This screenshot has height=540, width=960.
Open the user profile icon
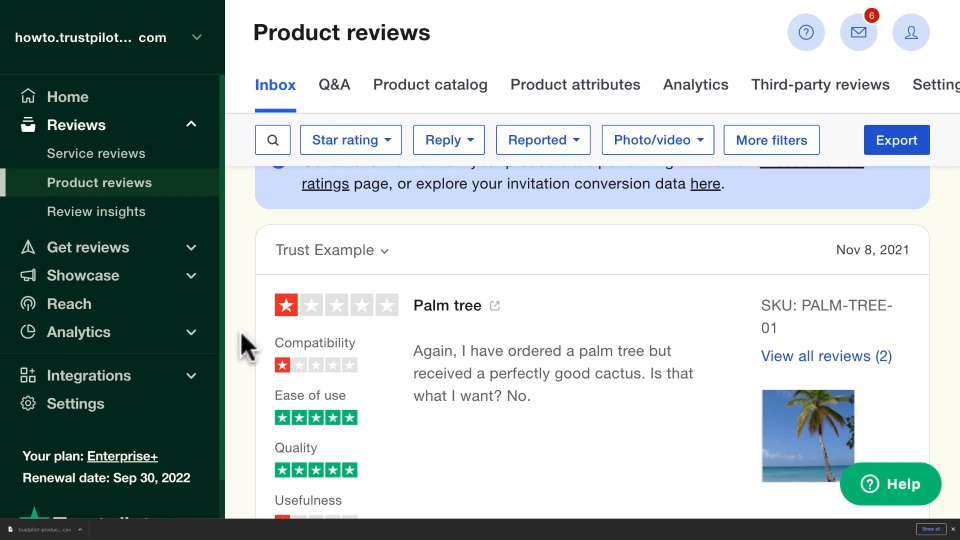tap(911, 32)
